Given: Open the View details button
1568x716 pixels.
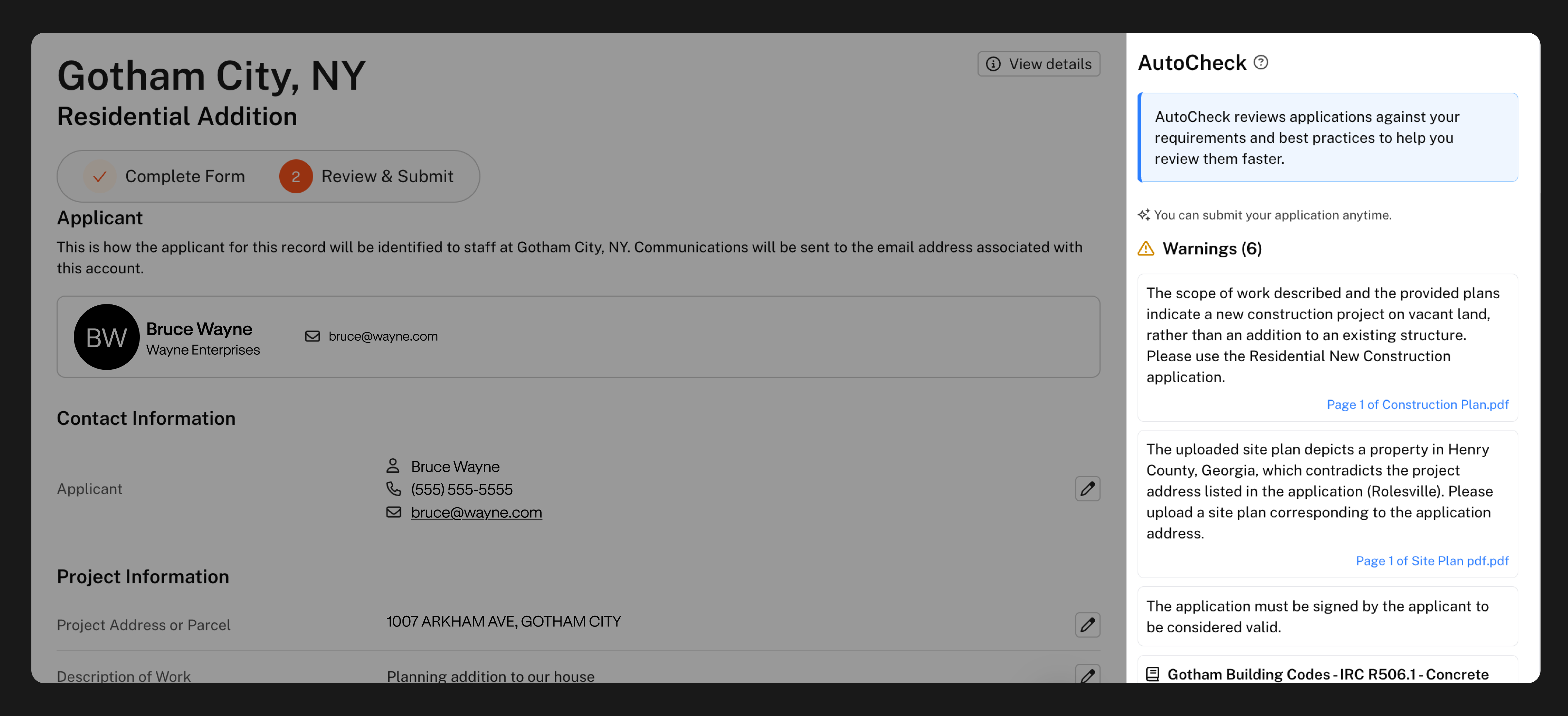Looking at the screenshot, I should tap(1038, 64).
